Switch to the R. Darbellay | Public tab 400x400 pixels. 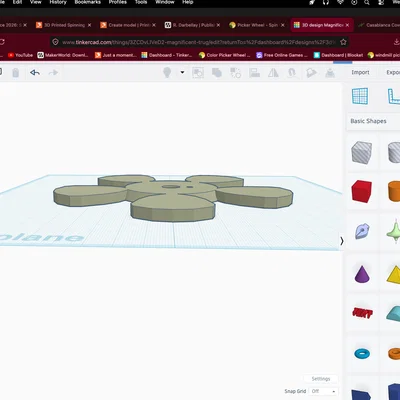192,25
